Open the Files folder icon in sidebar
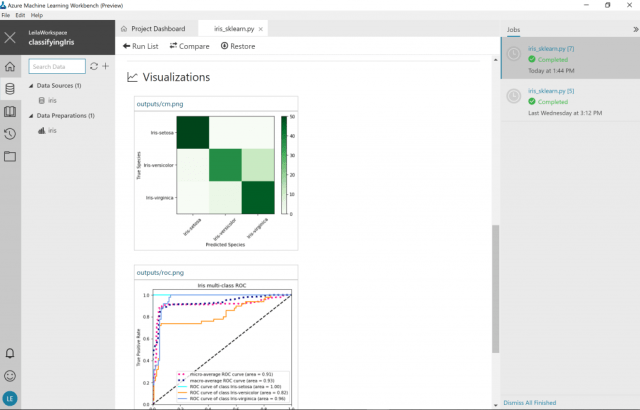 click(10, 156)
